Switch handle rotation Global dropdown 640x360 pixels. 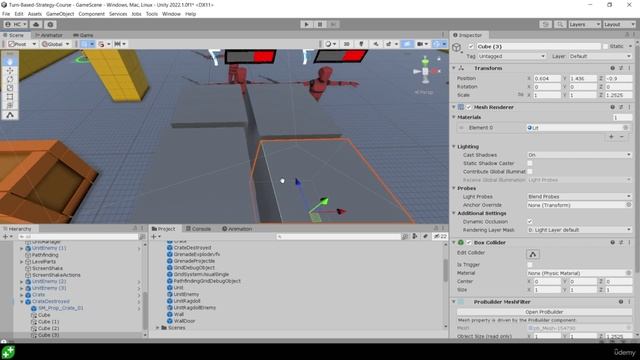click(x=55, y=44)
